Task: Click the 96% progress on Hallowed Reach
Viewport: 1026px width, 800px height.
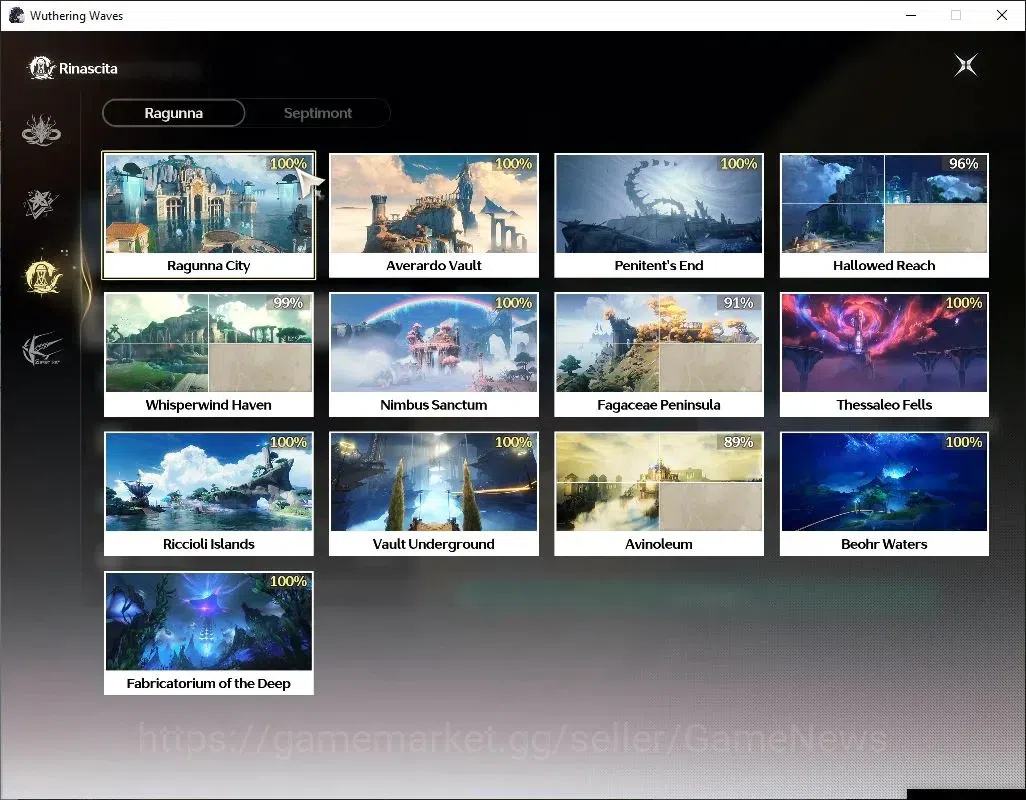Action: tap(963, 164)
